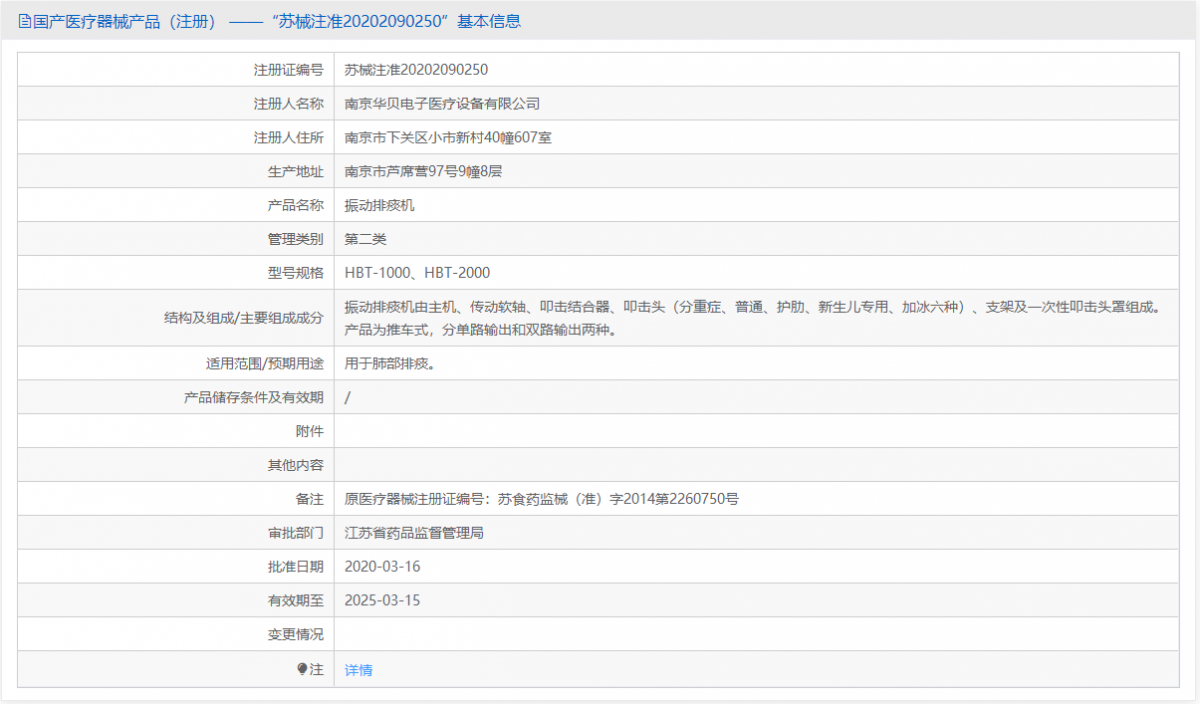Click the approval date 2020-03-16
Viewport: 1200px width, 704px height.
382,567
